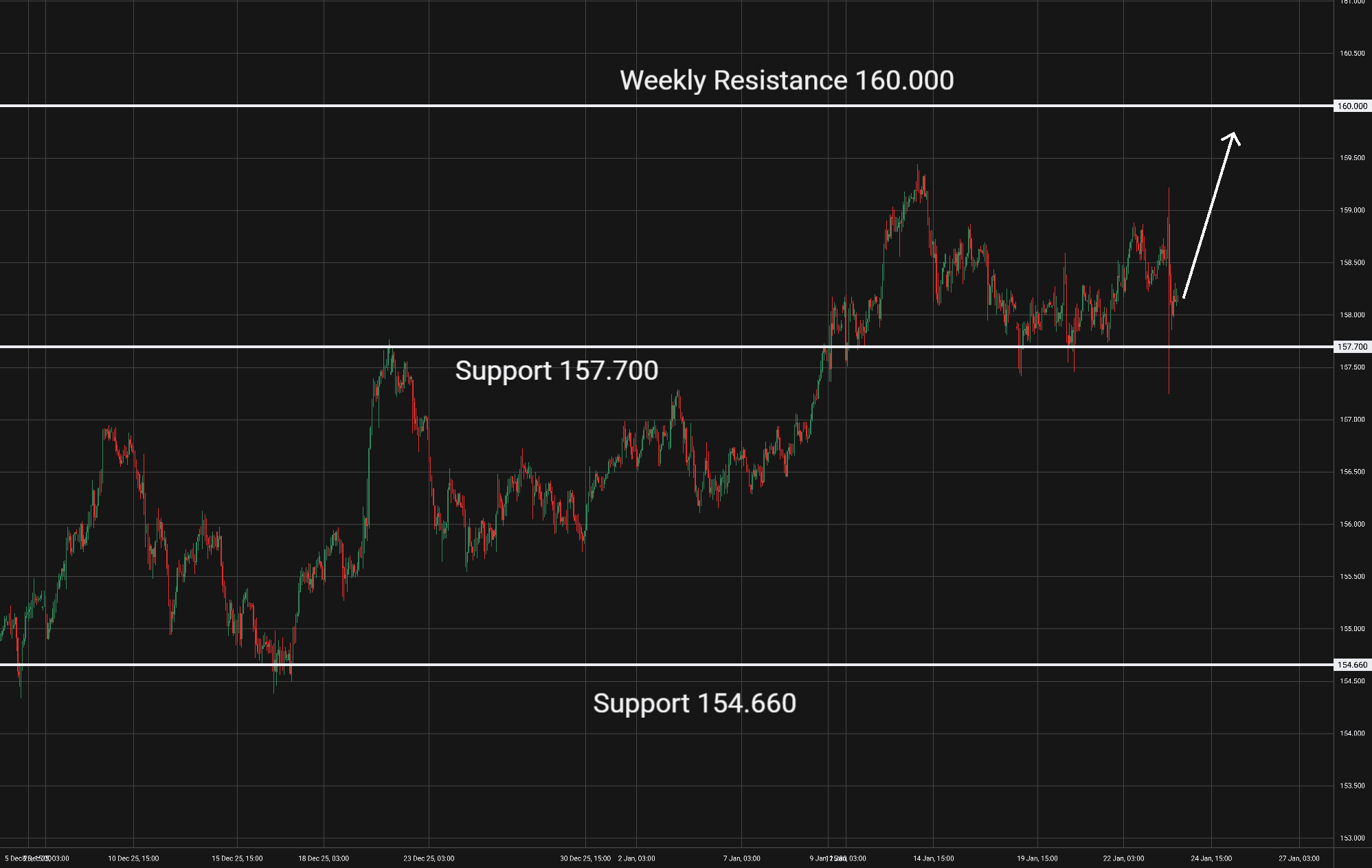Viewport: 1372px width, 868px height.
Task: Click the 154.660 price tag on axis
Action: 1352,665
